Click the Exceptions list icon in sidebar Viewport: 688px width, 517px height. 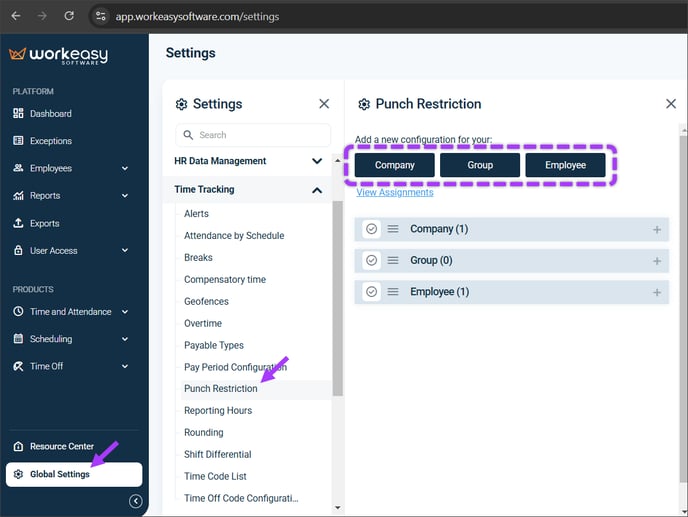point(18,140)
